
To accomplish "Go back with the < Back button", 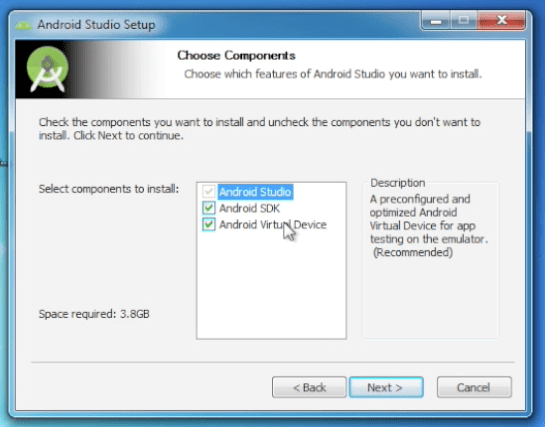I will click(x=309, y=387).
